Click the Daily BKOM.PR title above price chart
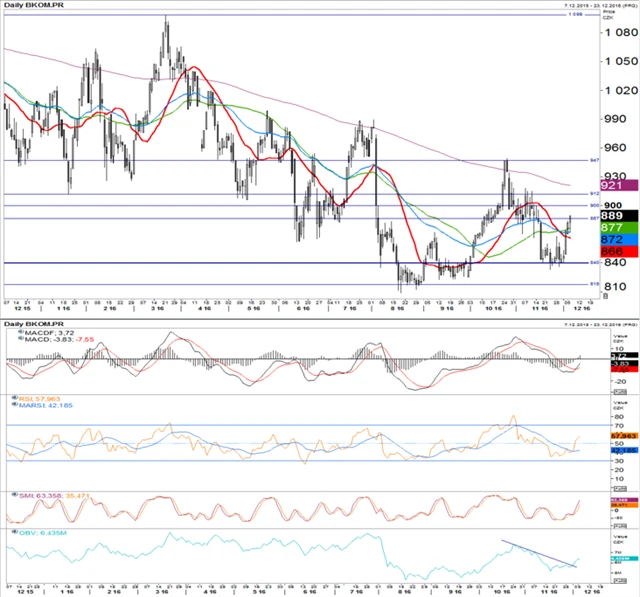The height and width of the screenshot is (597, 640). [27, 7]
